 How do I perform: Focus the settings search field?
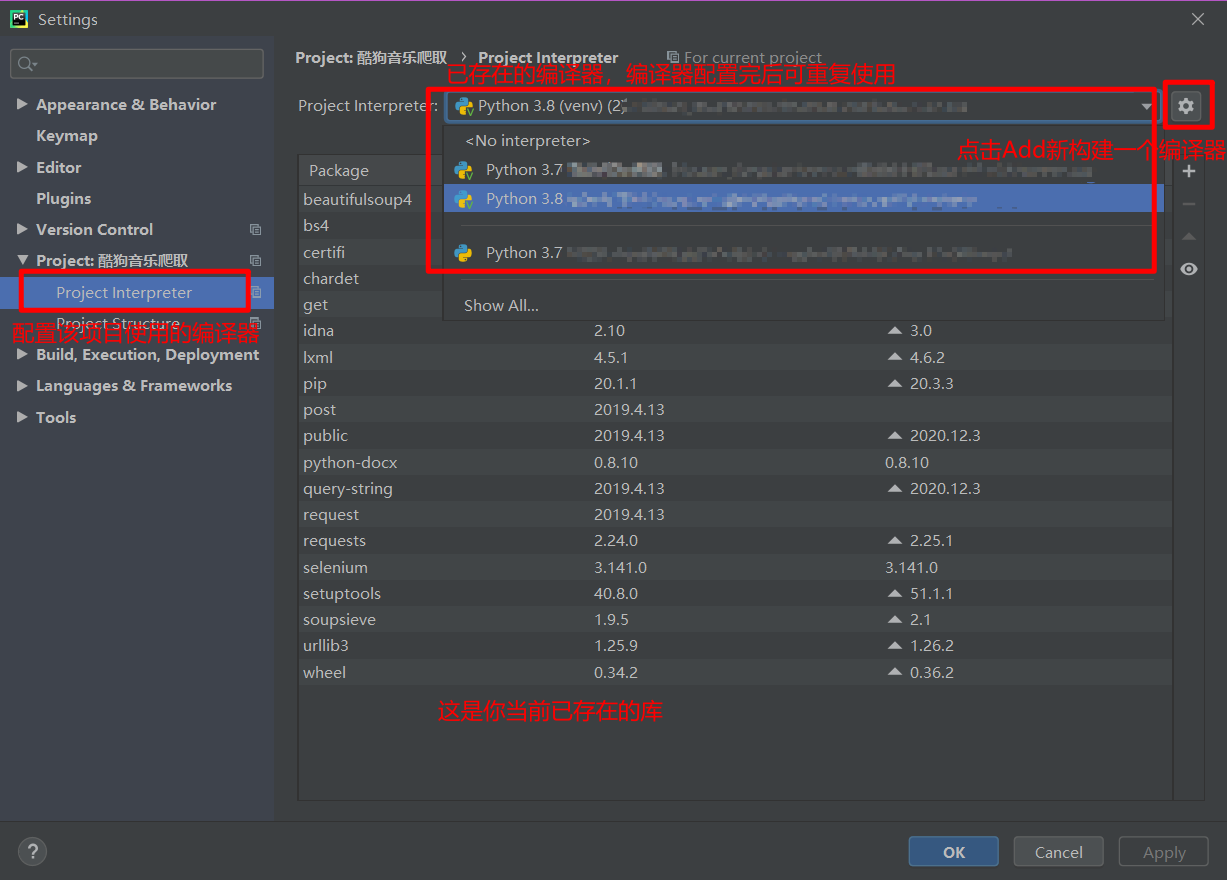137,64
